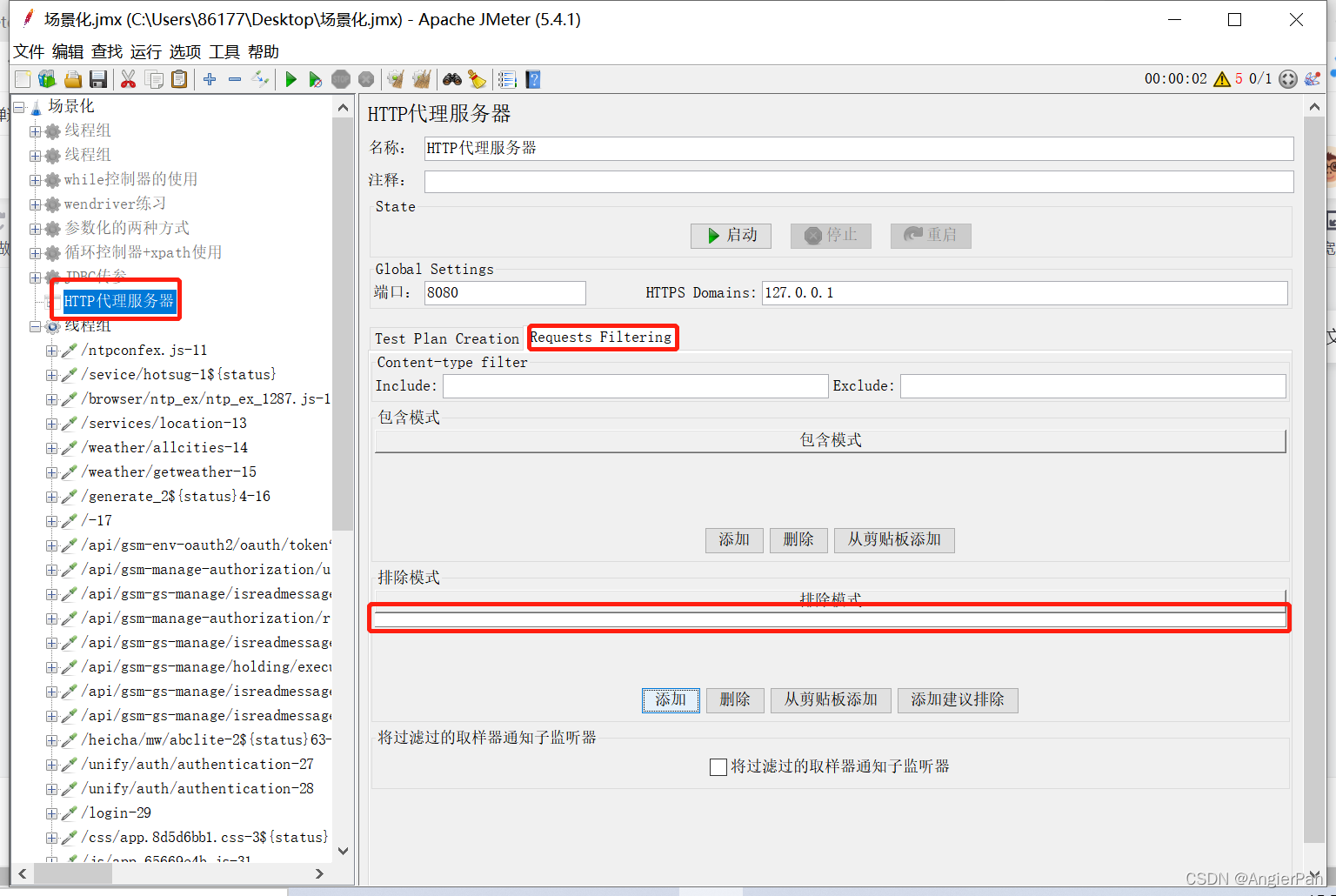The height and width of the screenshot is (896, 1336).
Task: Collapse all nodes with the minus icon
Action: 235,79
